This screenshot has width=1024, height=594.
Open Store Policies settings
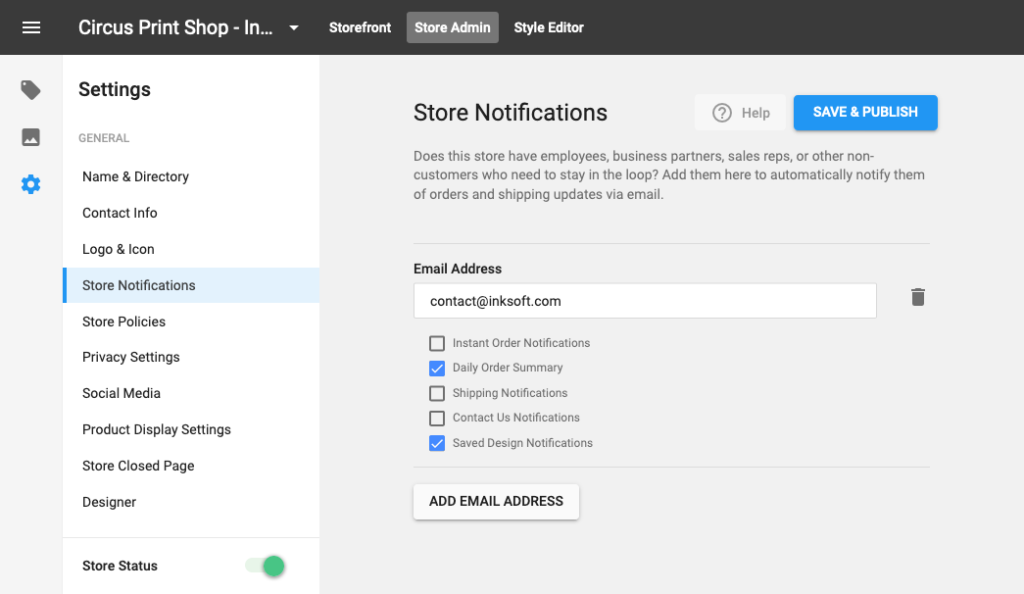tap(191, 322)
